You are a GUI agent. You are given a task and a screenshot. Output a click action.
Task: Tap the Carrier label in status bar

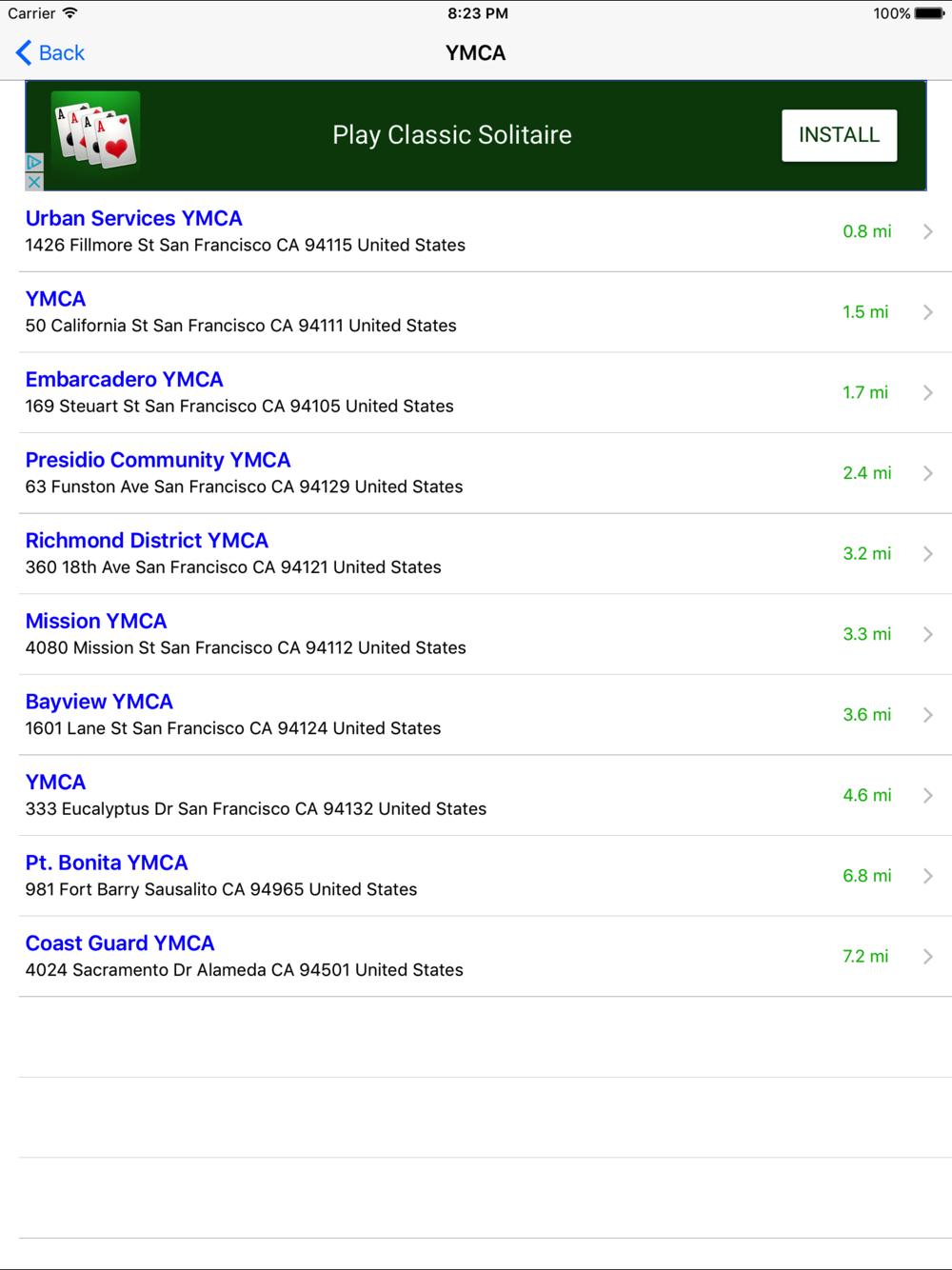click(31, 13)
